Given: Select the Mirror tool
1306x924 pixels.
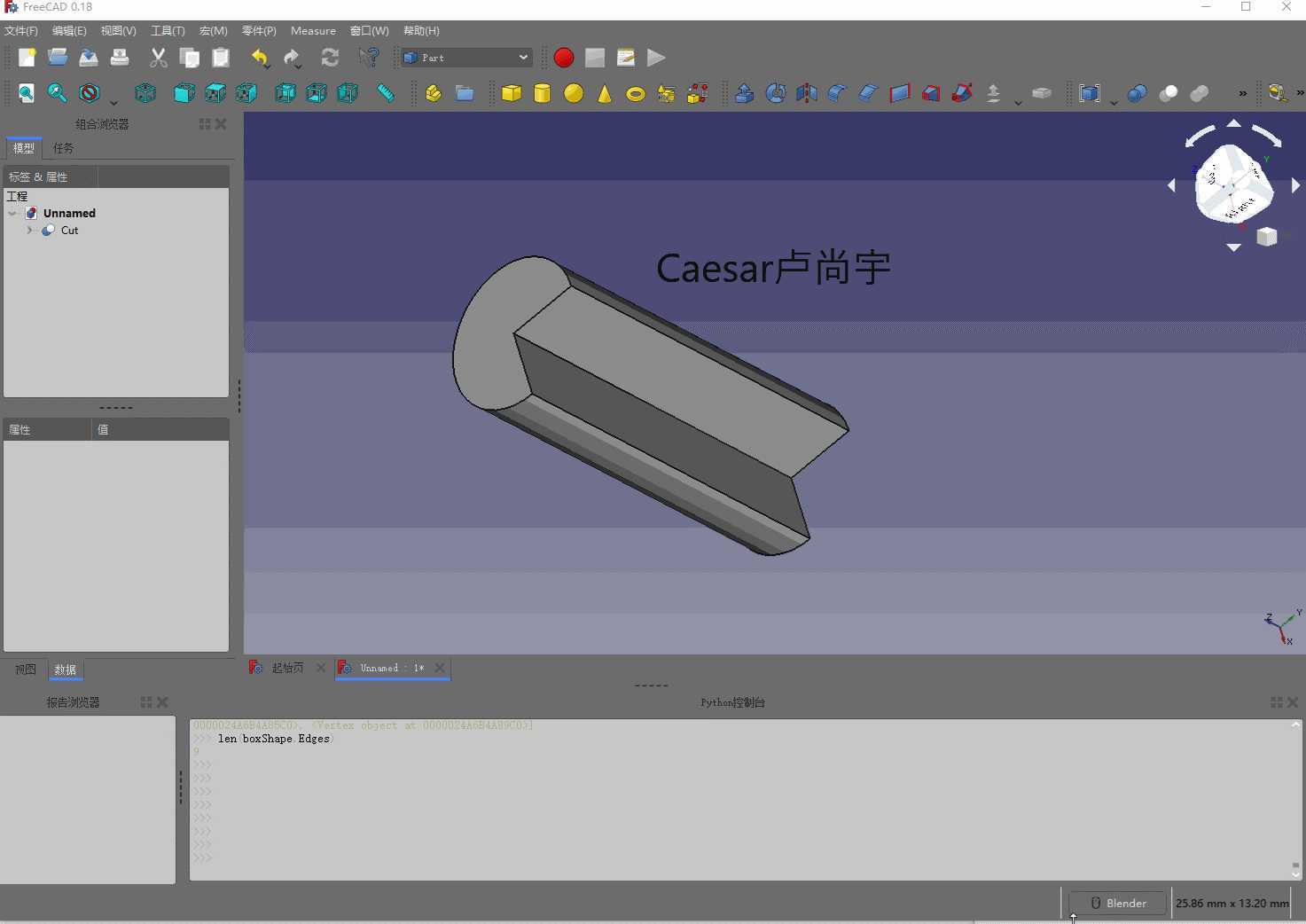Looking at the screenshot, I should (x=807, y=93).
